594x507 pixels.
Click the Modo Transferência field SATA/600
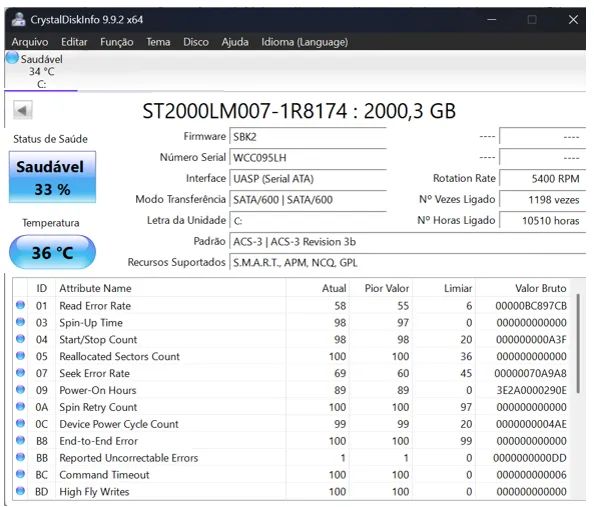[x=308, y=200]
